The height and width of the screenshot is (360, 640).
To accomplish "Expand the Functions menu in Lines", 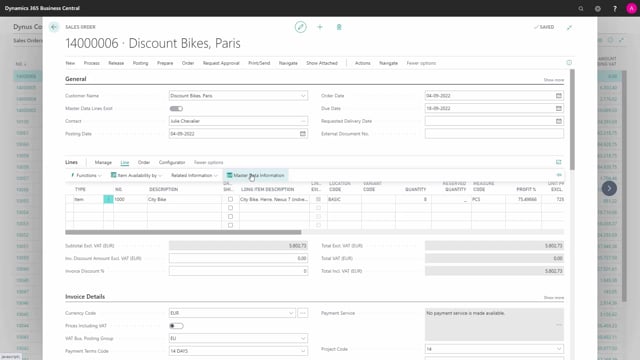I will 86,175.
